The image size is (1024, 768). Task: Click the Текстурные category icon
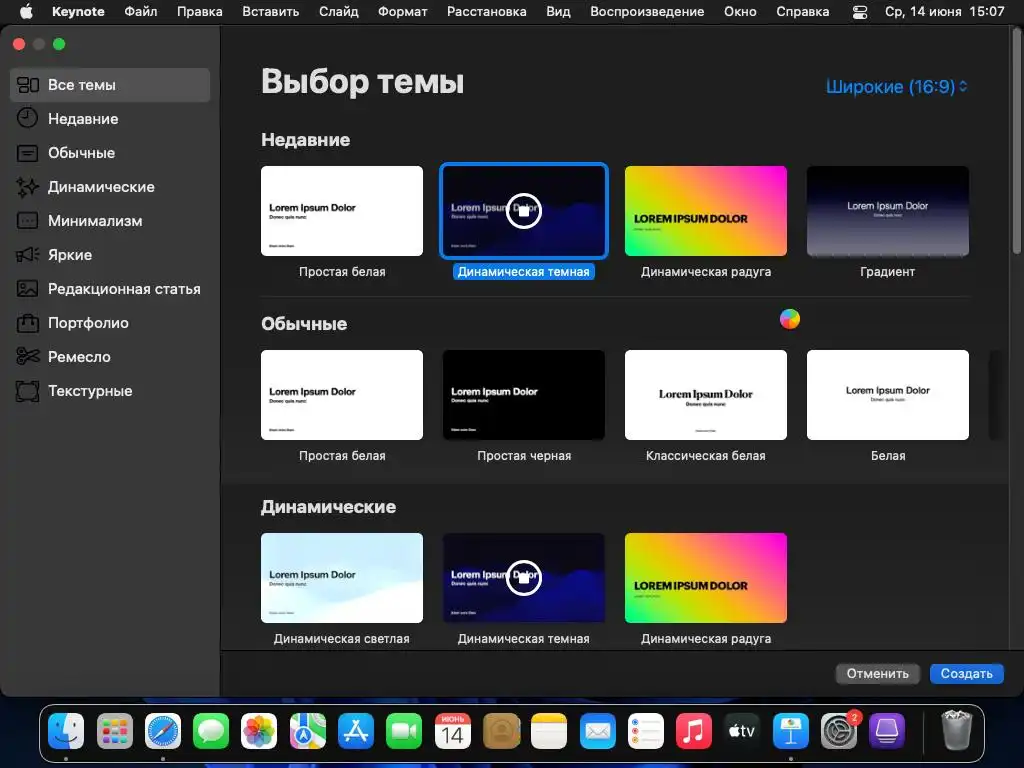point(27,391)
